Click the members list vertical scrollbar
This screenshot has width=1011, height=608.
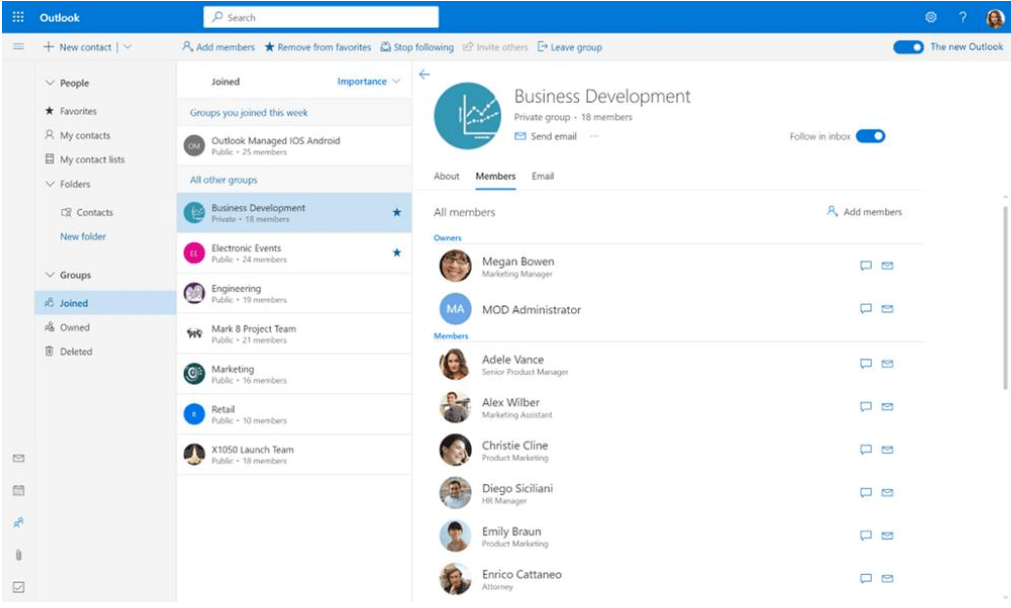click(1005, 298)
